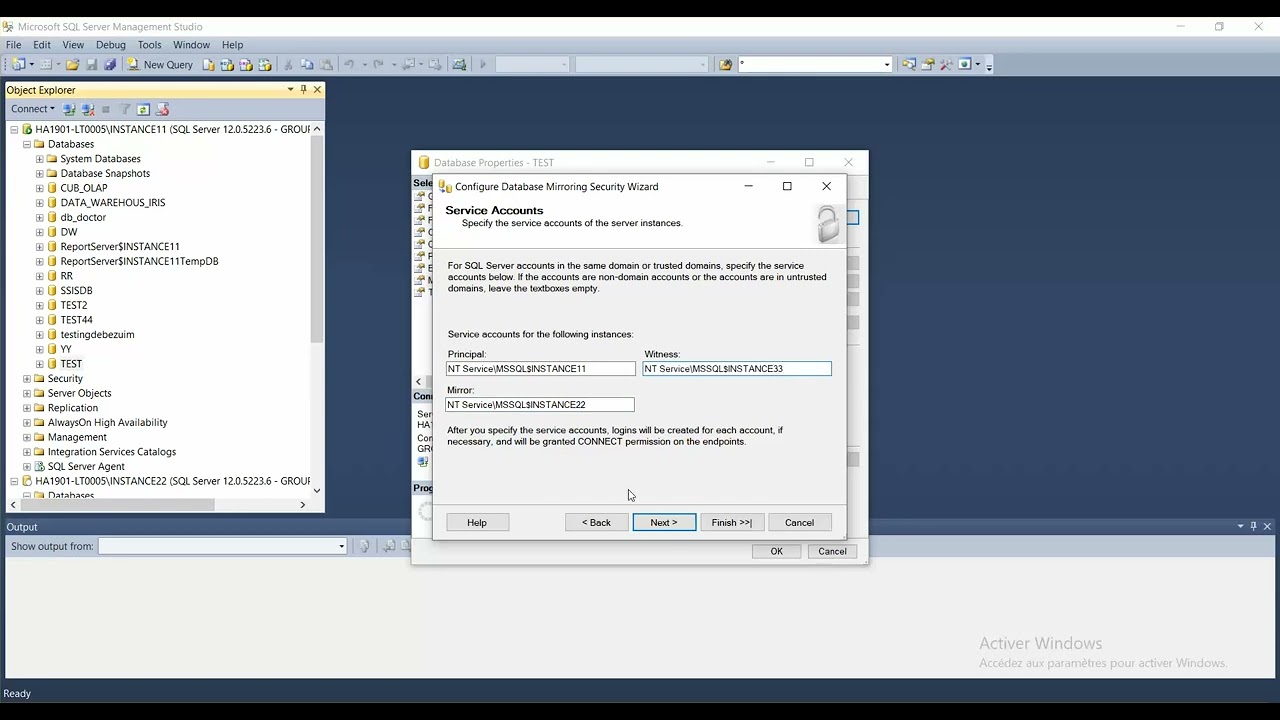Pin the Object Explorer panel

coord(304,89)
